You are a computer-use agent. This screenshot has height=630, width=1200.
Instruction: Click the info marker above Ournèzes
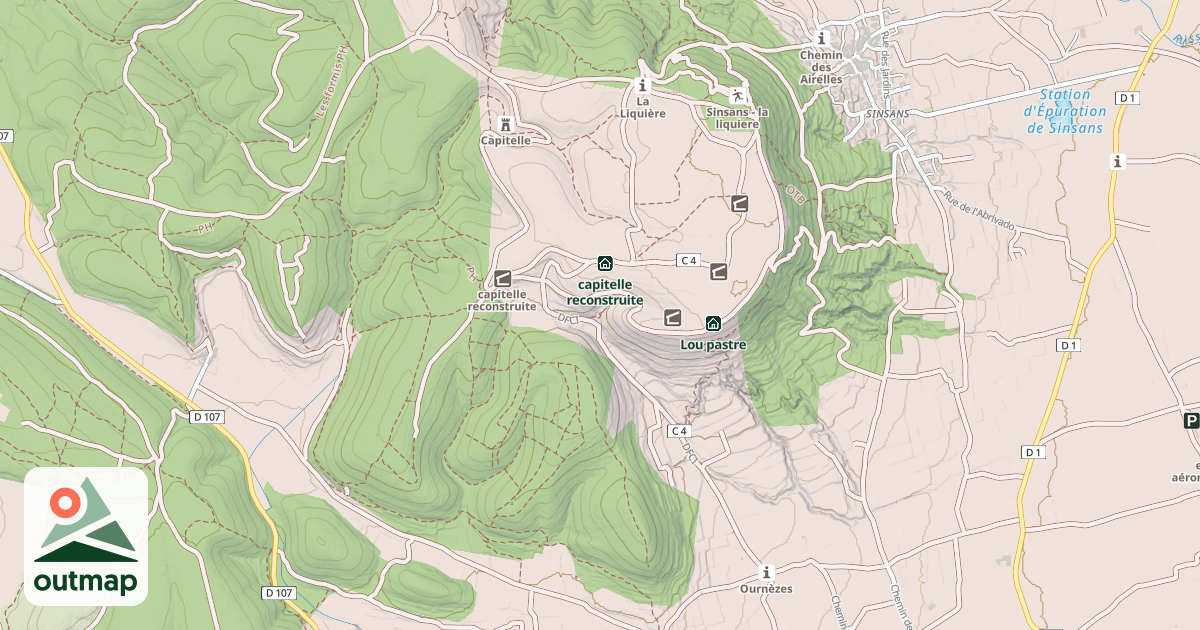click(767, 572)
